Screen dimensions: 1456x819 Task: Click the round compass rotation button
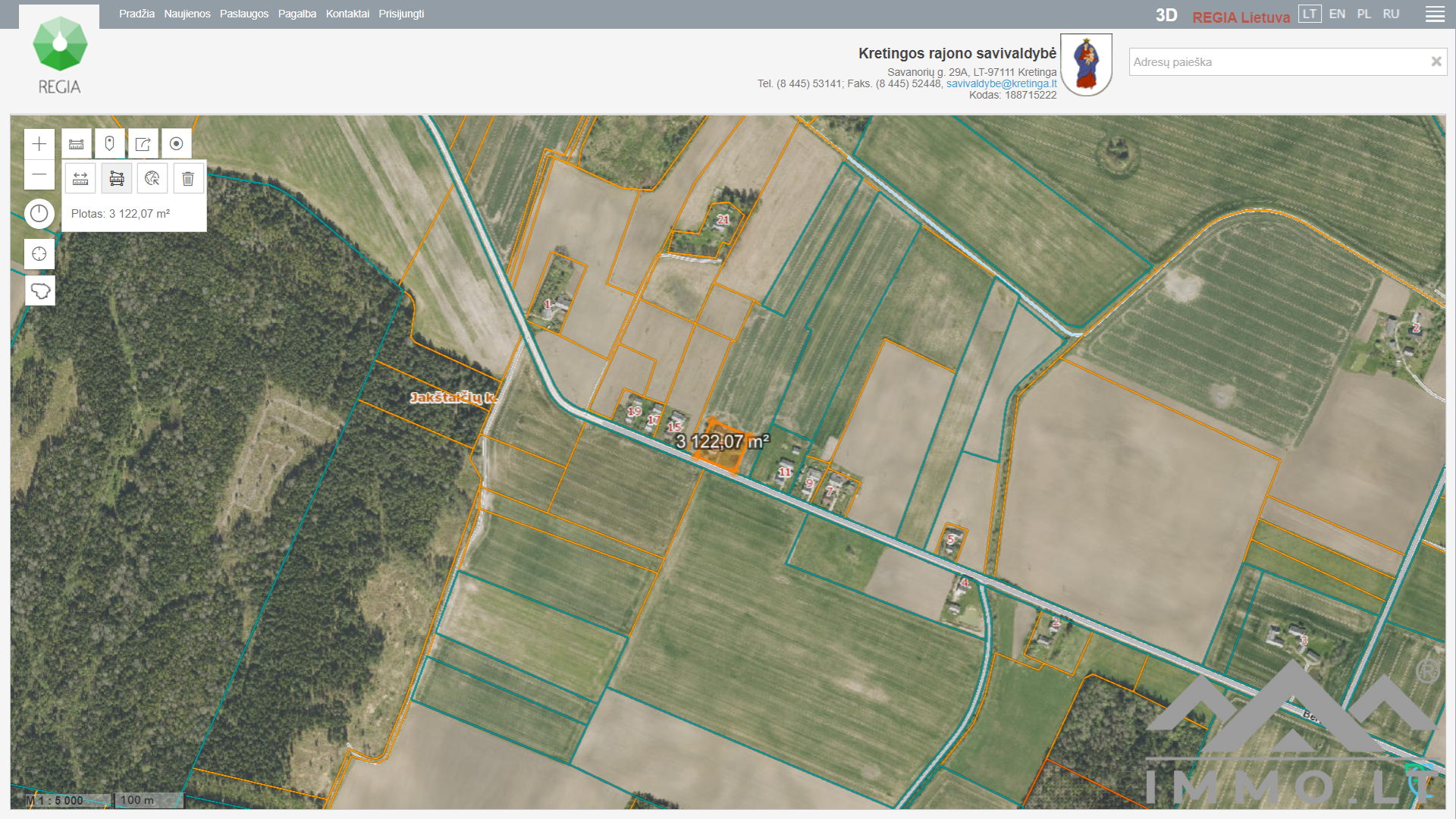point(39,214)
